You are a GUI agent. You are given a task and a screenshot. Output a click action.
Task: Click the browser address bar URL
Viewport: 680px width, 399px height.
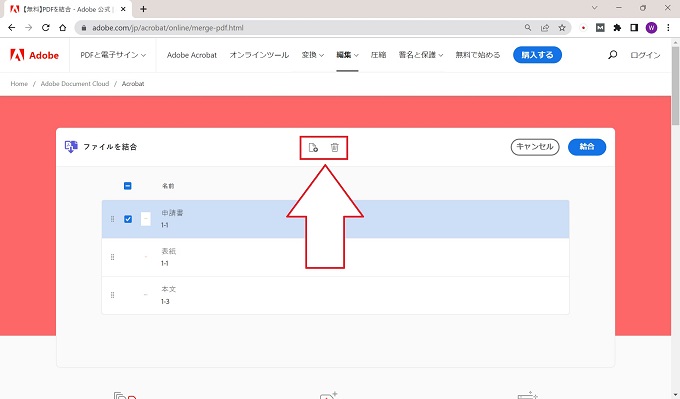[168, 28]
